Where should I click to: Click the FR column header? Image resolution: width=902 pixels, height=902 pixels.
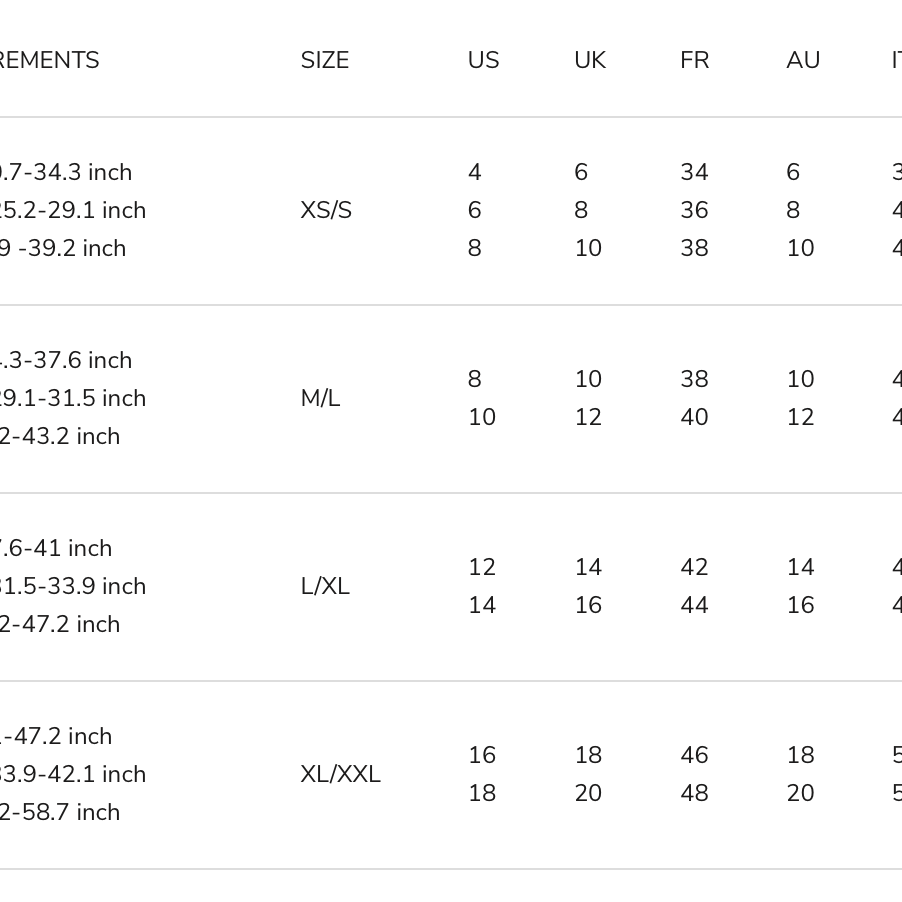click(694, 61)
